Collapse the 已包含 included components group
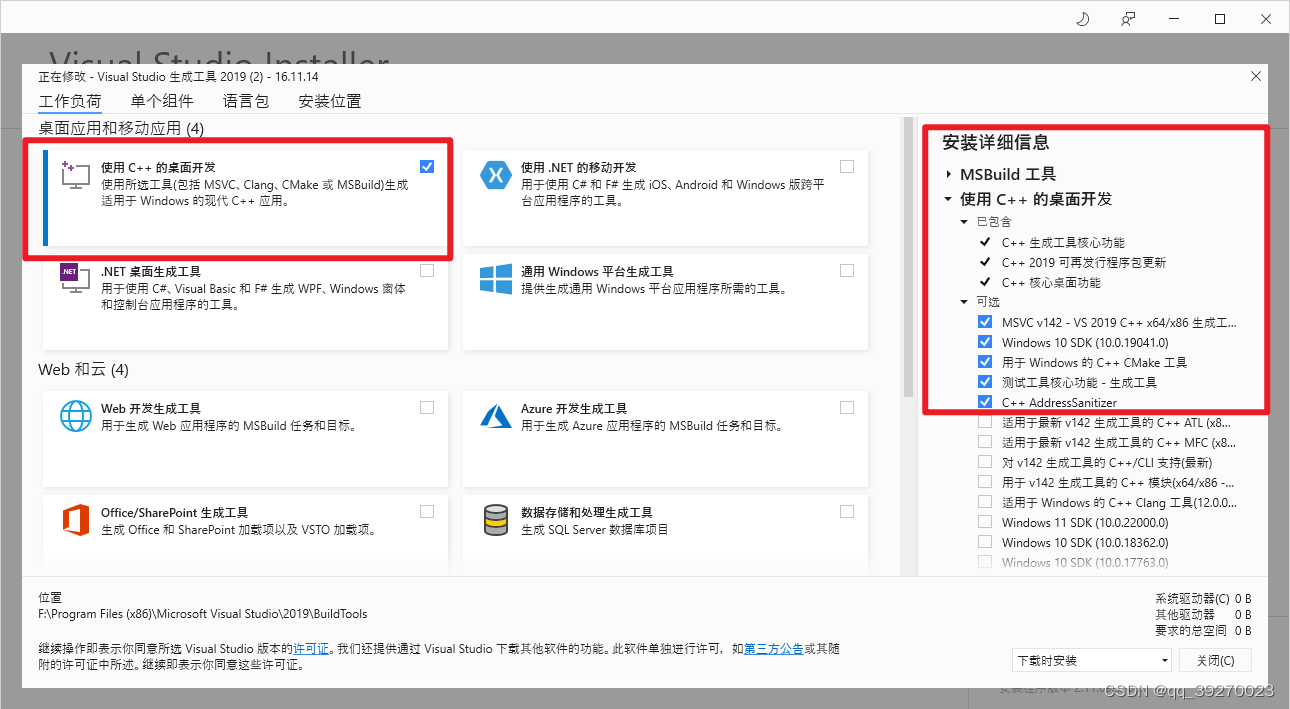 pos(964,222)
